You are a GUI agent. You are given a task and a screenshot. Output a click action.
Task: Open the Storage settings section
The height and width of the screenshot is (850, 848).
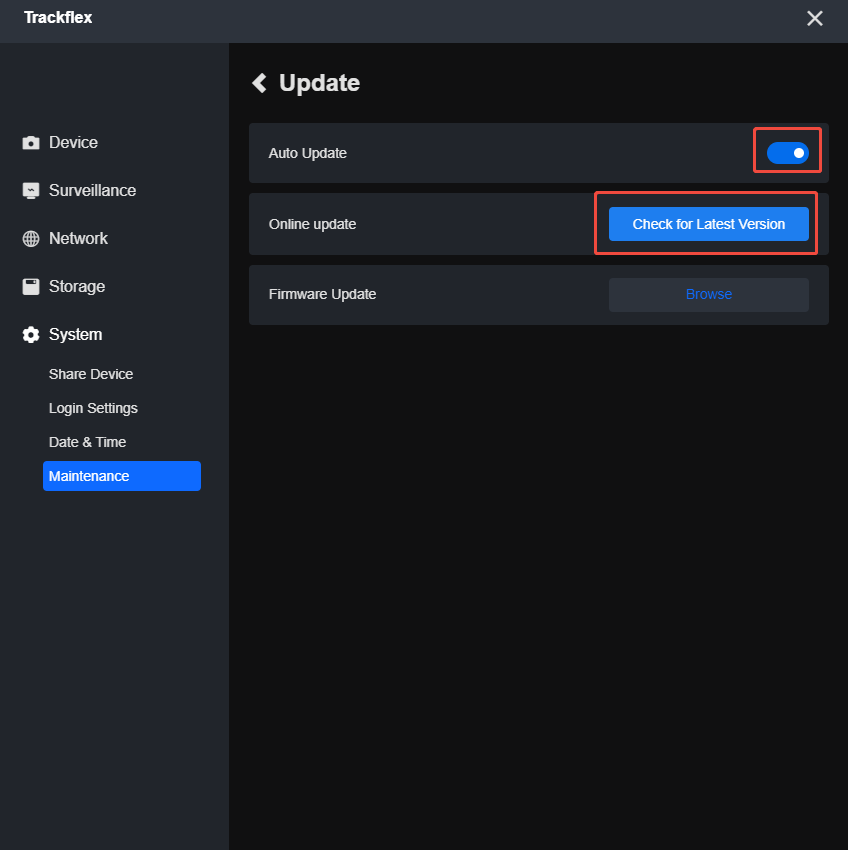click(x=76, y=287)
